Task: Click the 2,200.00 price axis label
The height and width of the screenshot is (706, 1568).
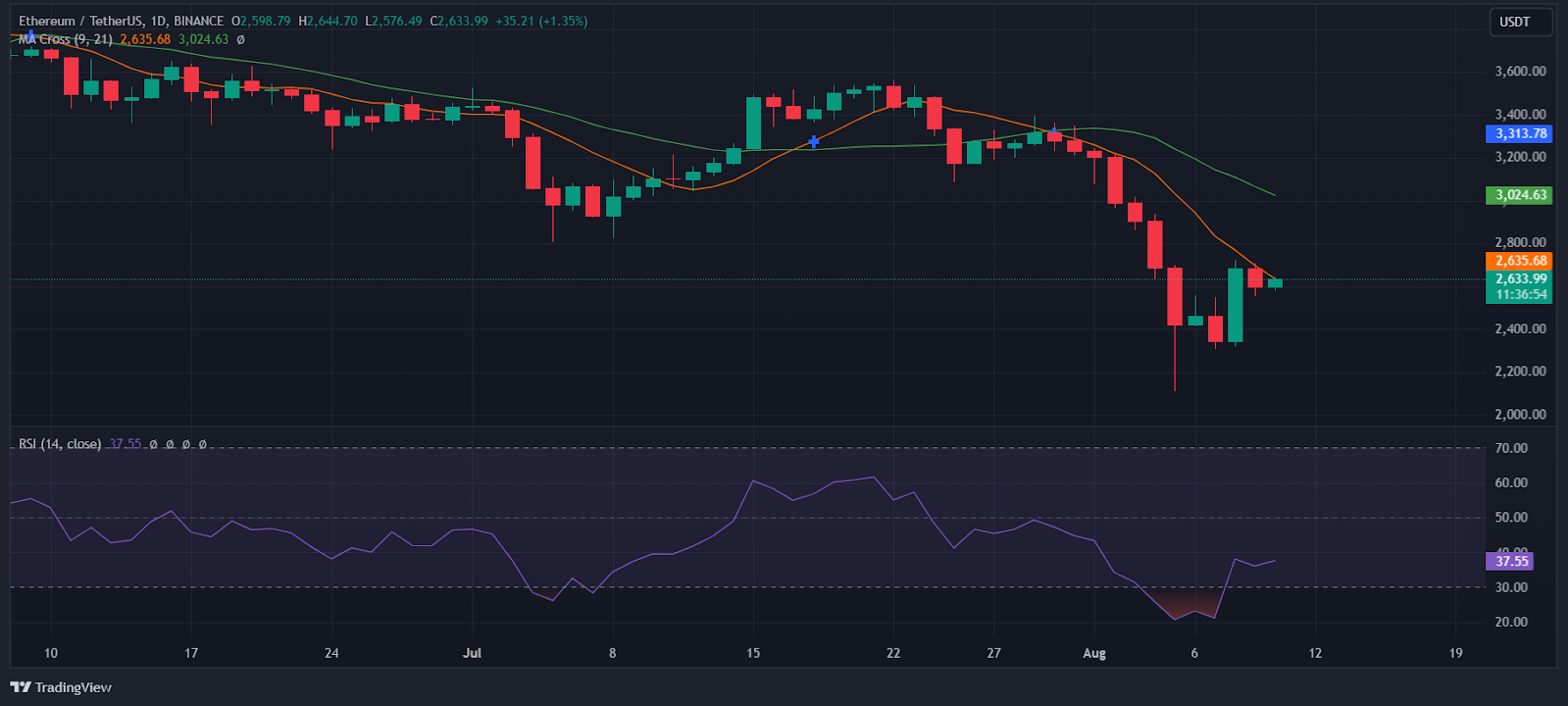Action: 1520,372
